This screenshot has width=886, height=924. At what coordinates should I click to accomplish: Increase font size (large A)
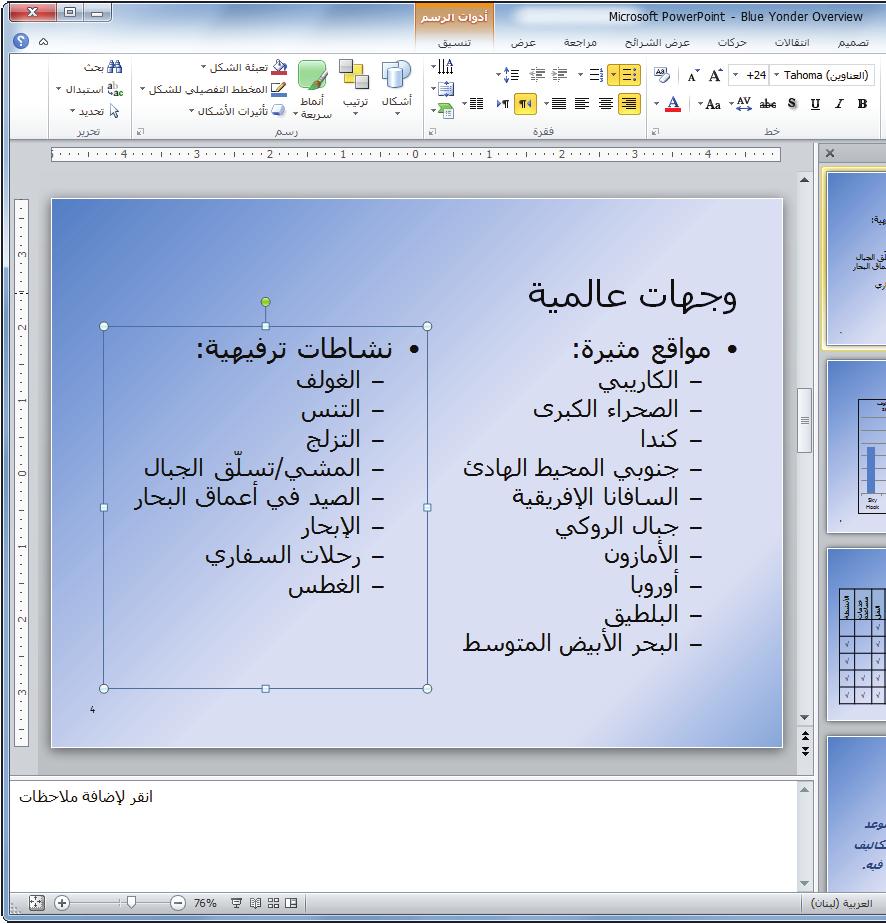point(715,75)
